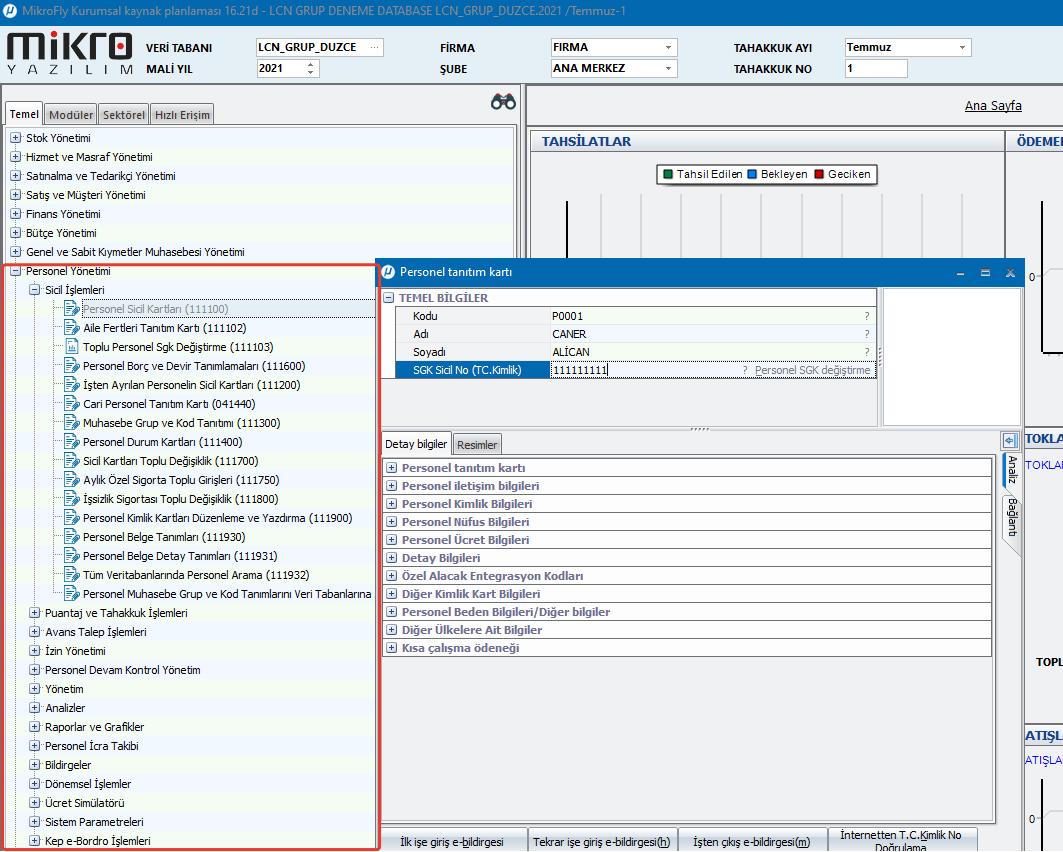Image resolution: width=1063 pixels, height=852 pixels.
Task: Open the FİRMA dropdown list
Action: (668, 48)
